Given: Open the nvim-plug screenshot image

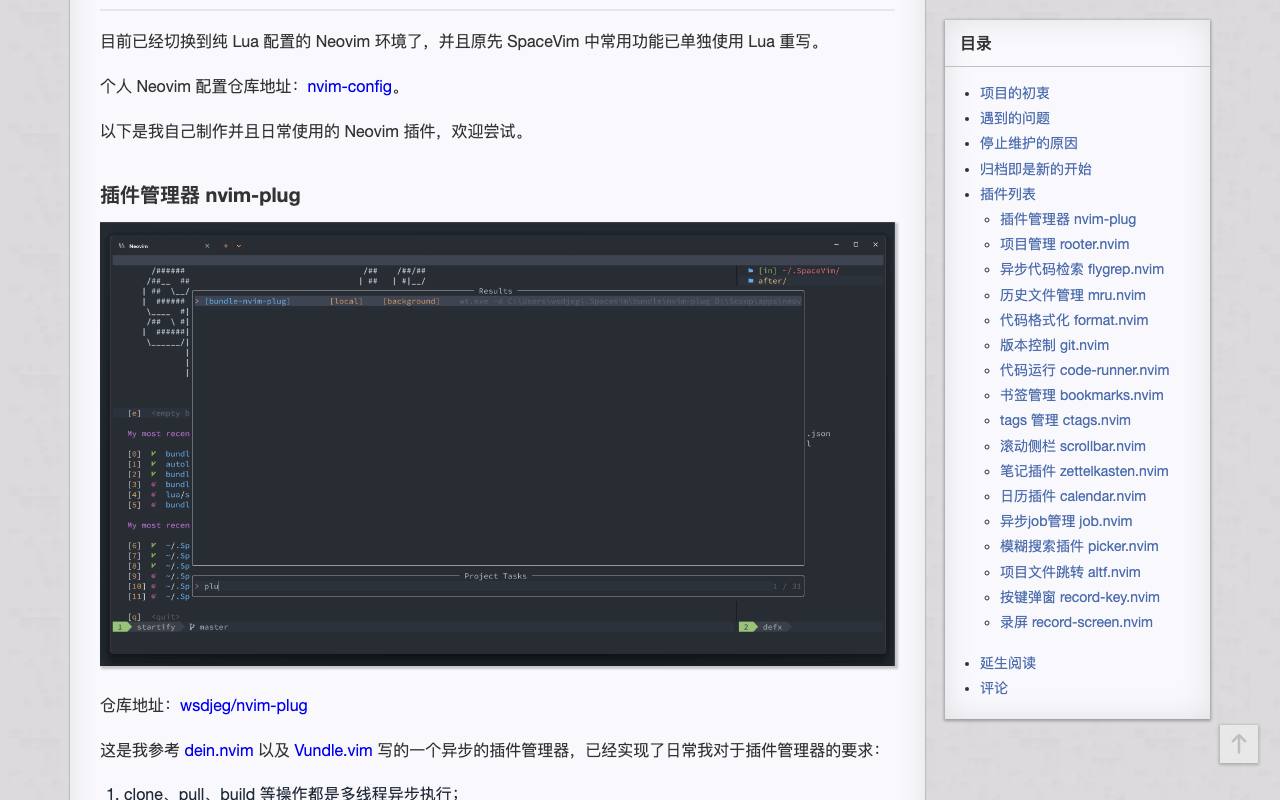Looking at the screenshot, I should point(497,444).
